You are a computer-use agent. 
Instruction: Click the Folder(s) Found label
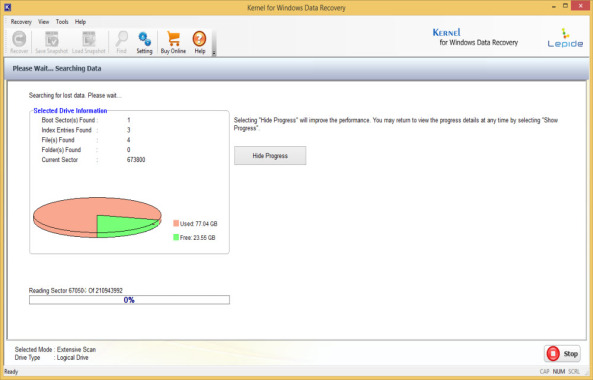[61, 150]
